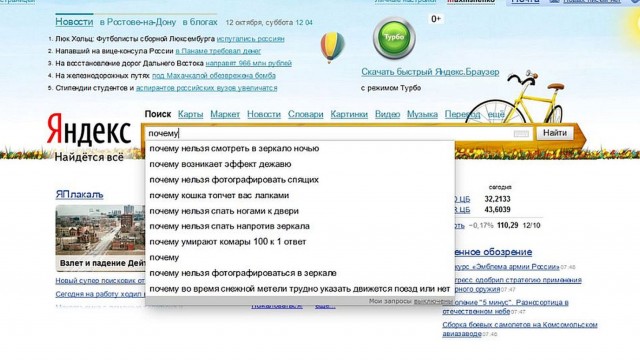Open 'Новый супер поисковик' link
The image size is (640, 360).
[100, 281]
